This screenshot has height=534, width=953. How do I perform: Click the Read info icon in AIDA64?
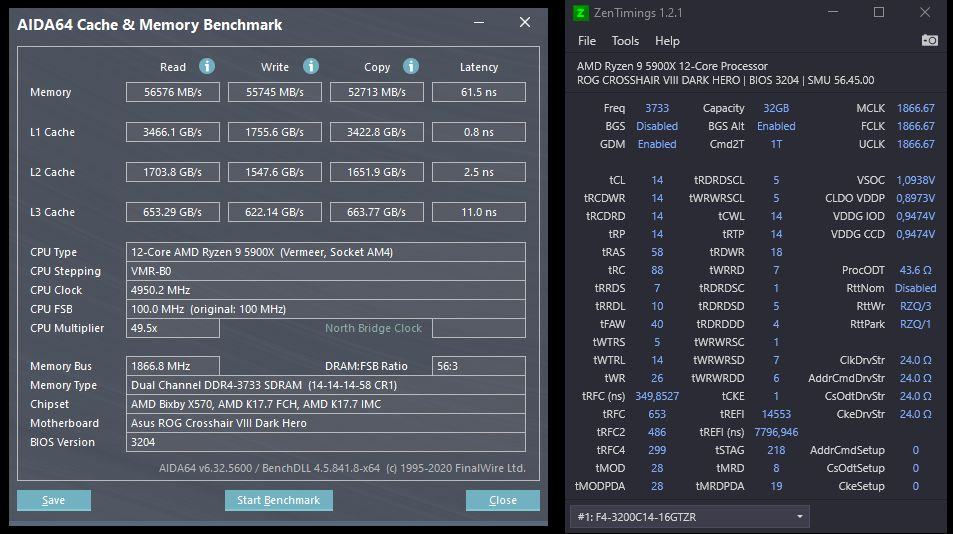click(207, 66)
